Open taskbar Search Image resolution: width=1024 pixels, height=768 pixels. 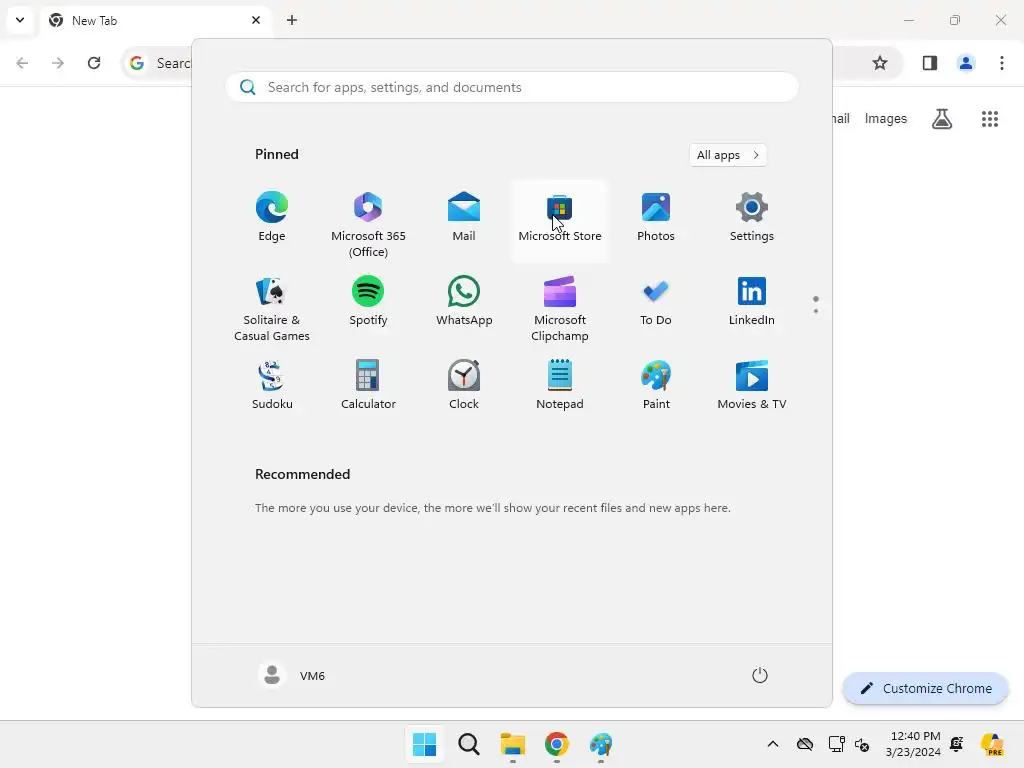pyautogui.click(x=469, y=744)
